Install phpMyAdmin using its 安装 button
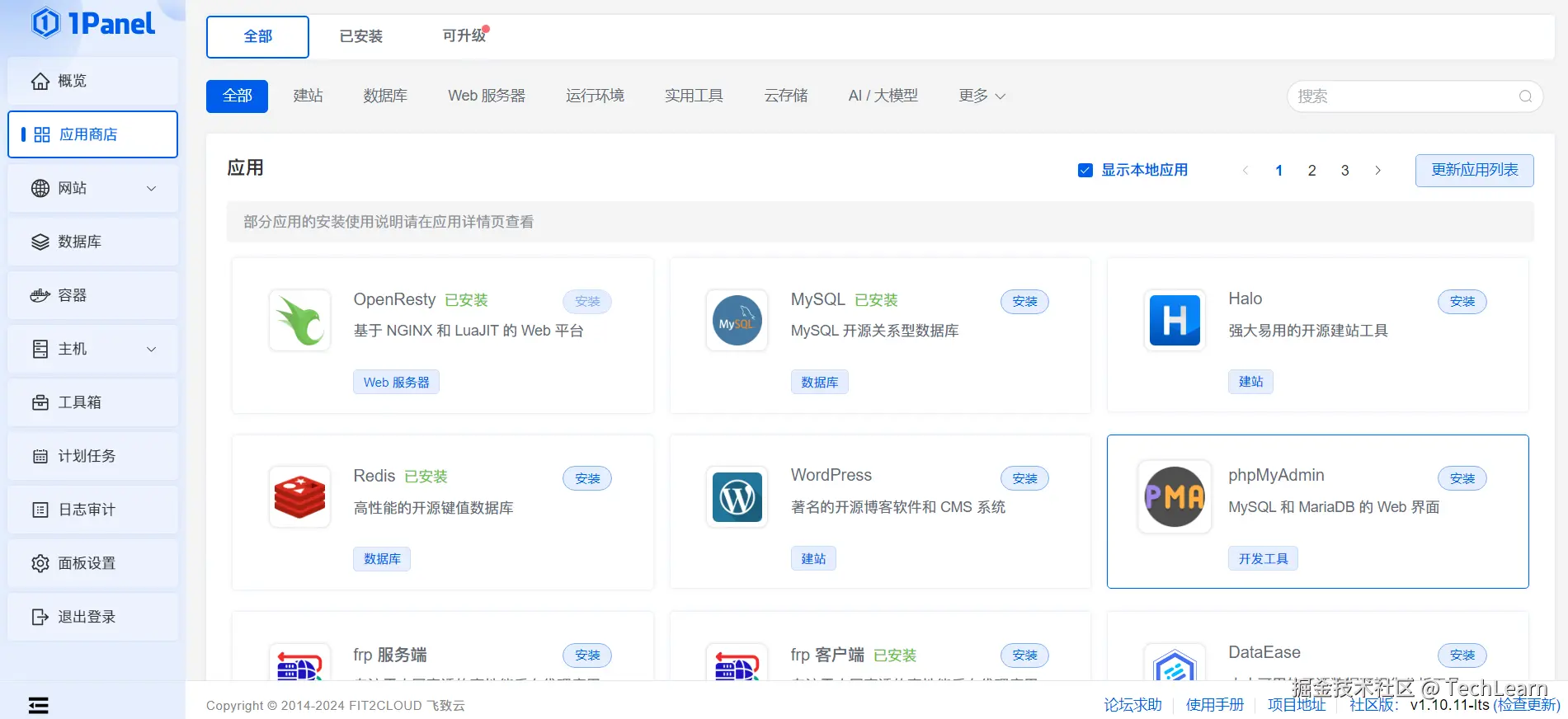The height and width of the screenshot is (719, 1568). pos(1462,478)
